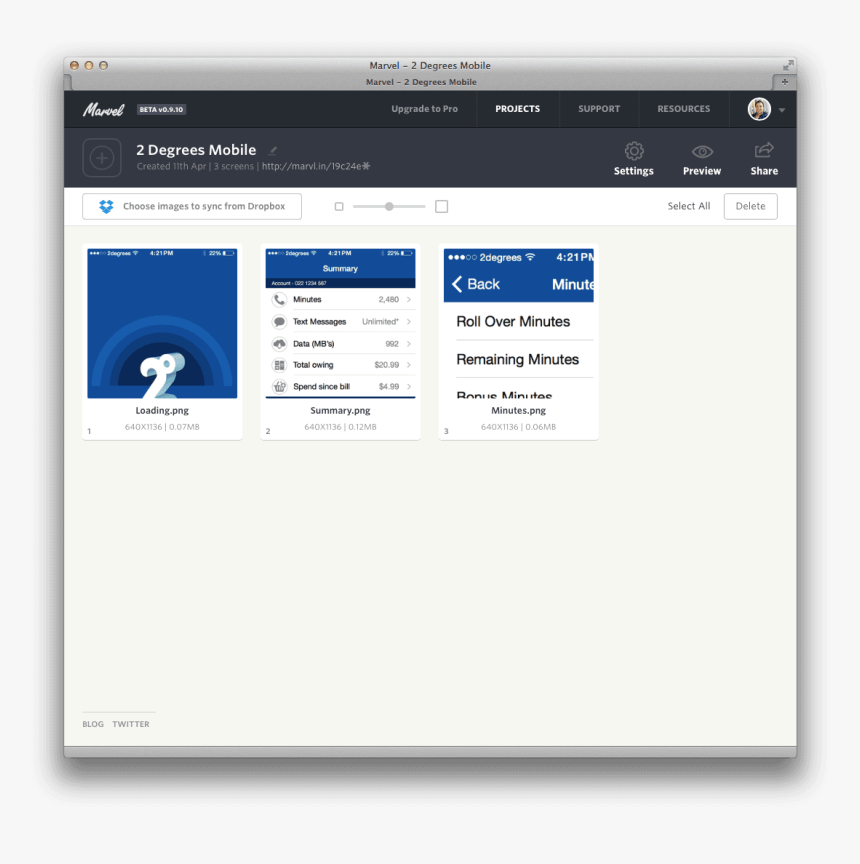
Task: Click the Marvel logo
Action: [x=104, y=110]
